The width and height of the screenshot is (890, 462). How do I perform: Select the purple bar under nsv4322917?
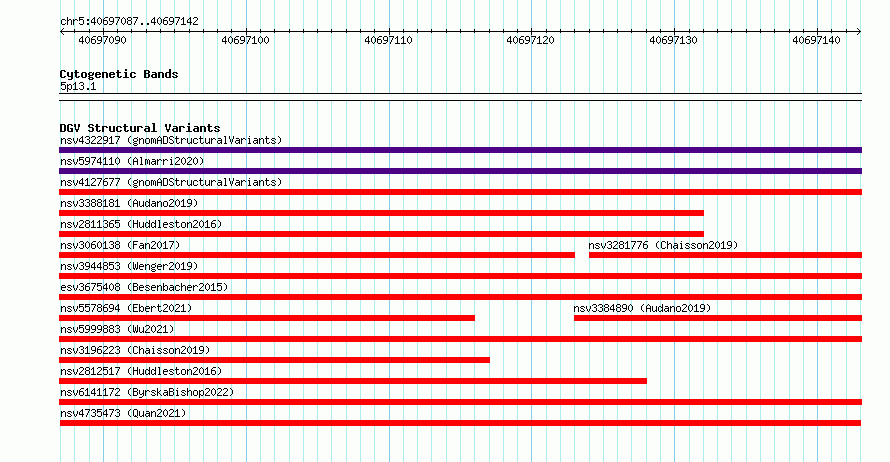coord(460,150)
